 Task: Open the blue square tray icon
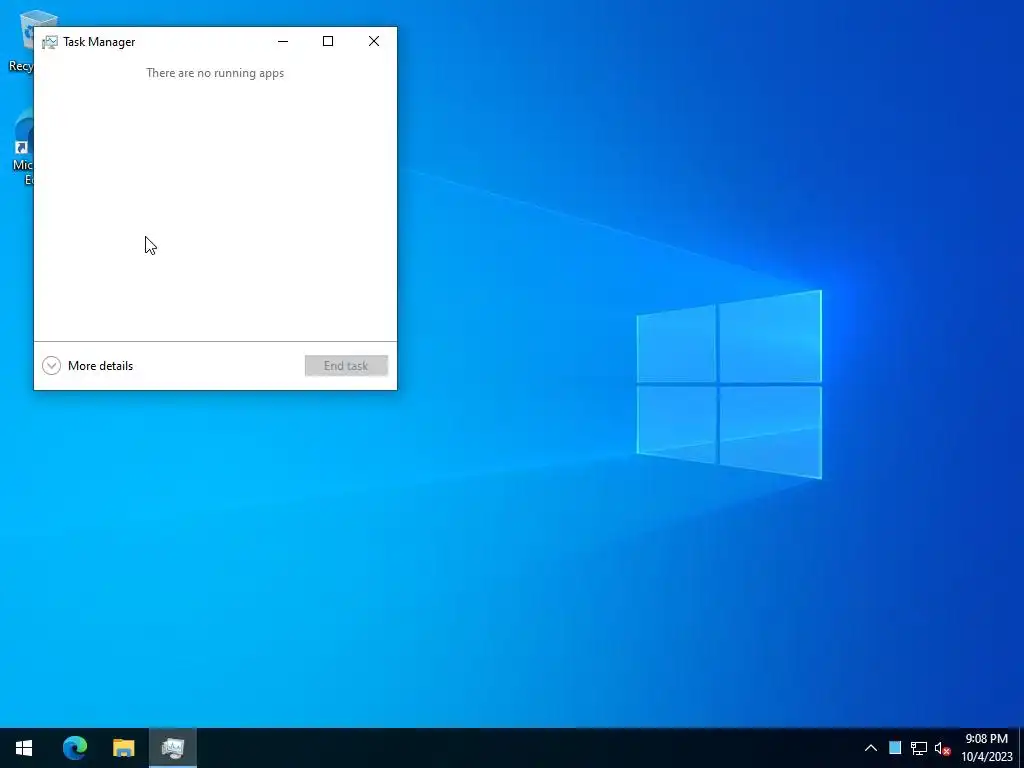895,748
